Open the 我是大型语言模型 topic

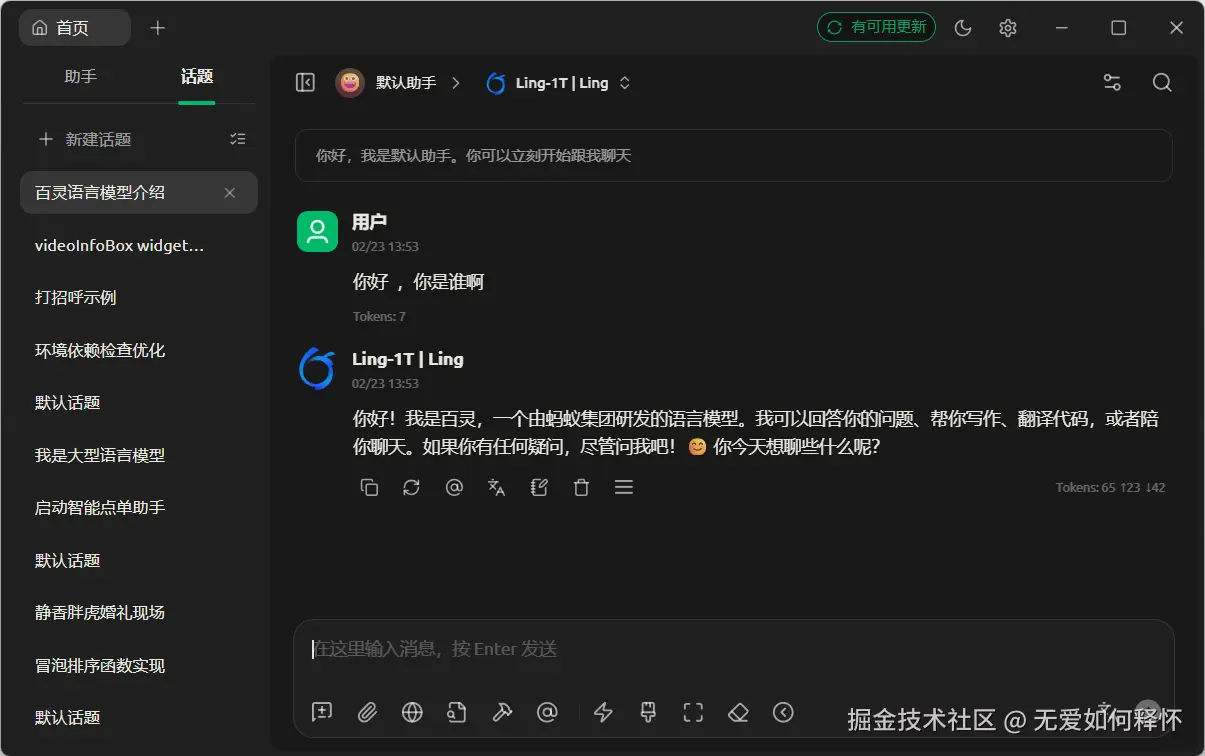(139, 455)
